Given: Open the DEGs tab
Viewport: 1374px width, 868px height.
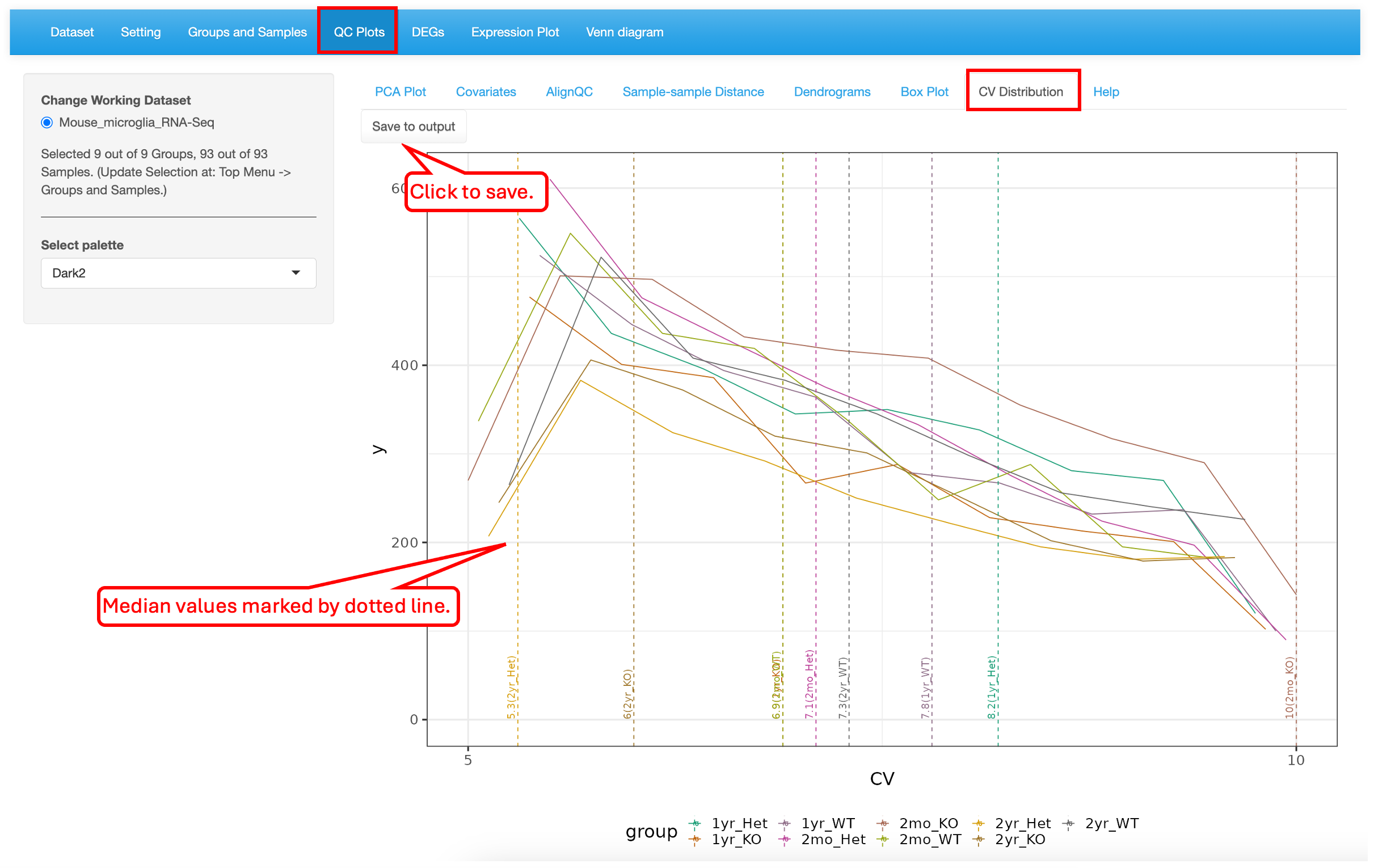Looking at the screenshot, I should tap(427, 32).
